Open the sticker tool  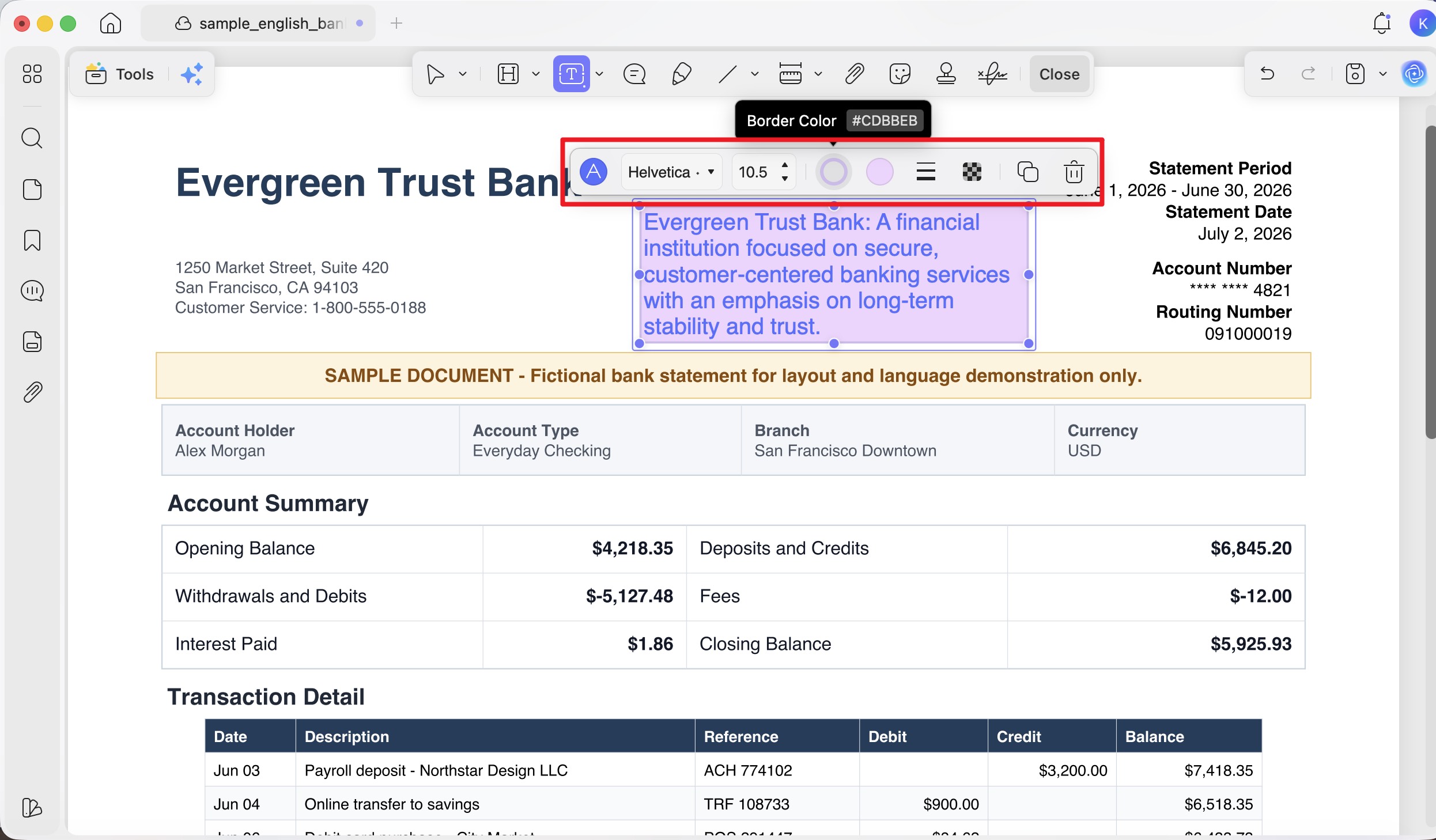pos(900,74)
